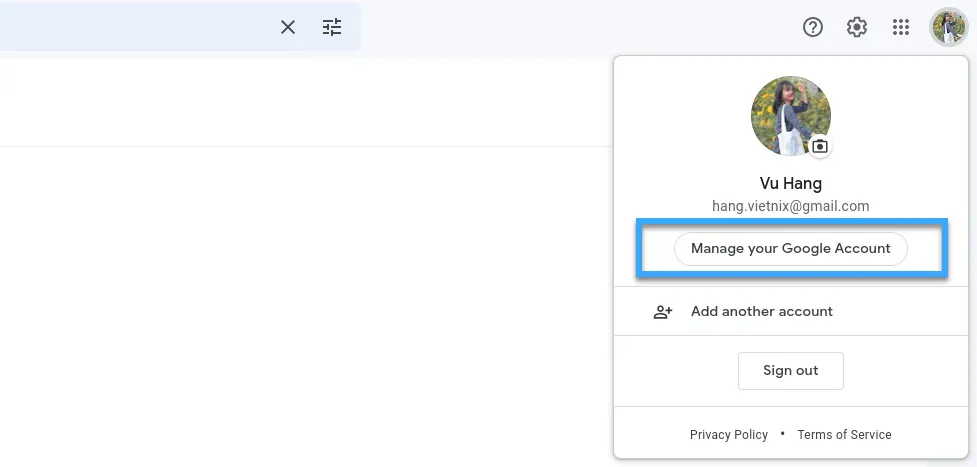Select the large profile photo of Vu Hang
This screenshot has width=977, height=467.
pyautogui.click(x=790, y=115)
